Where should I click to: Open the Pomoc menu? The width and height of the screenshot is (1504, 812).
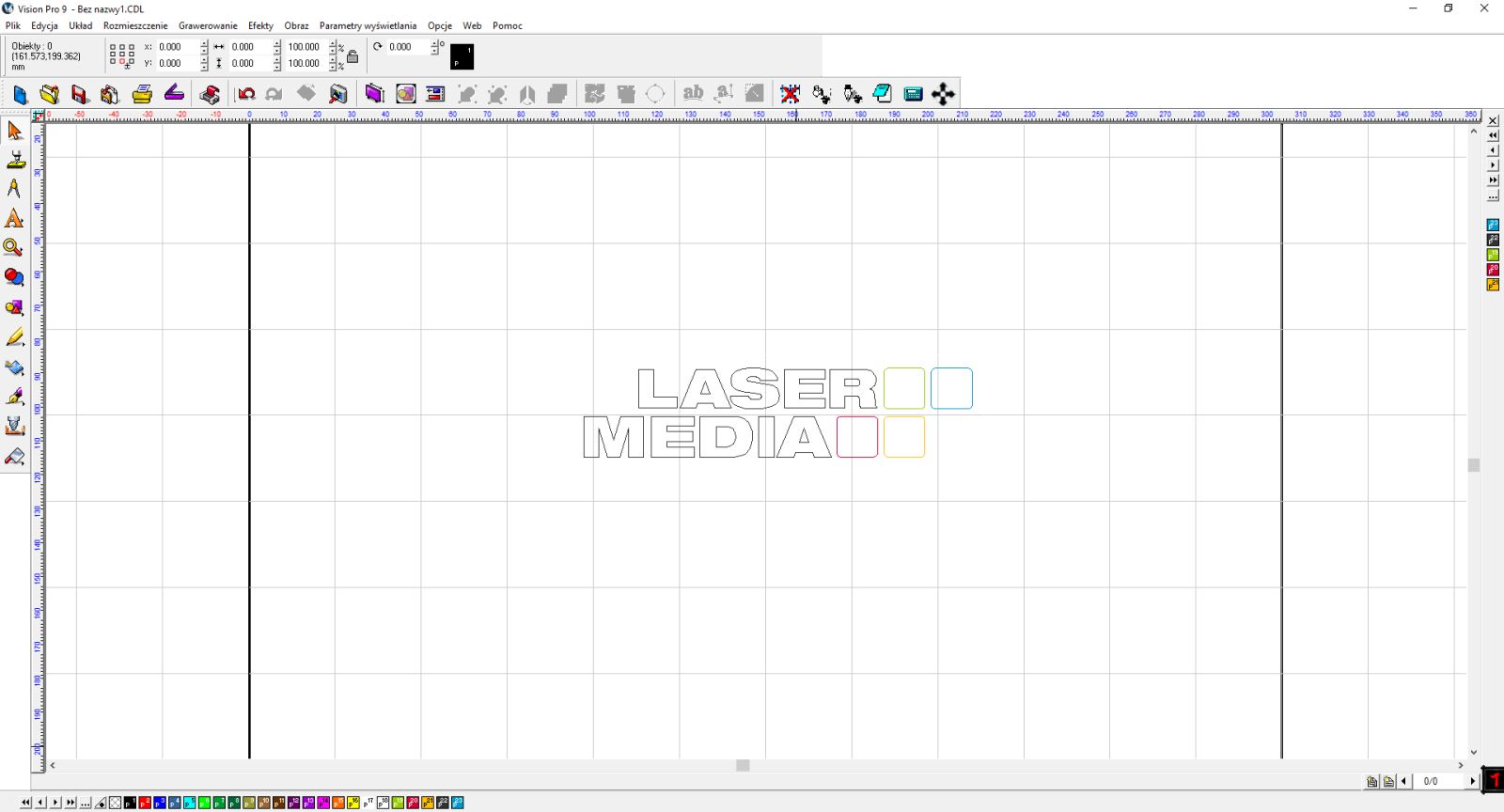[x=508, y=25]
